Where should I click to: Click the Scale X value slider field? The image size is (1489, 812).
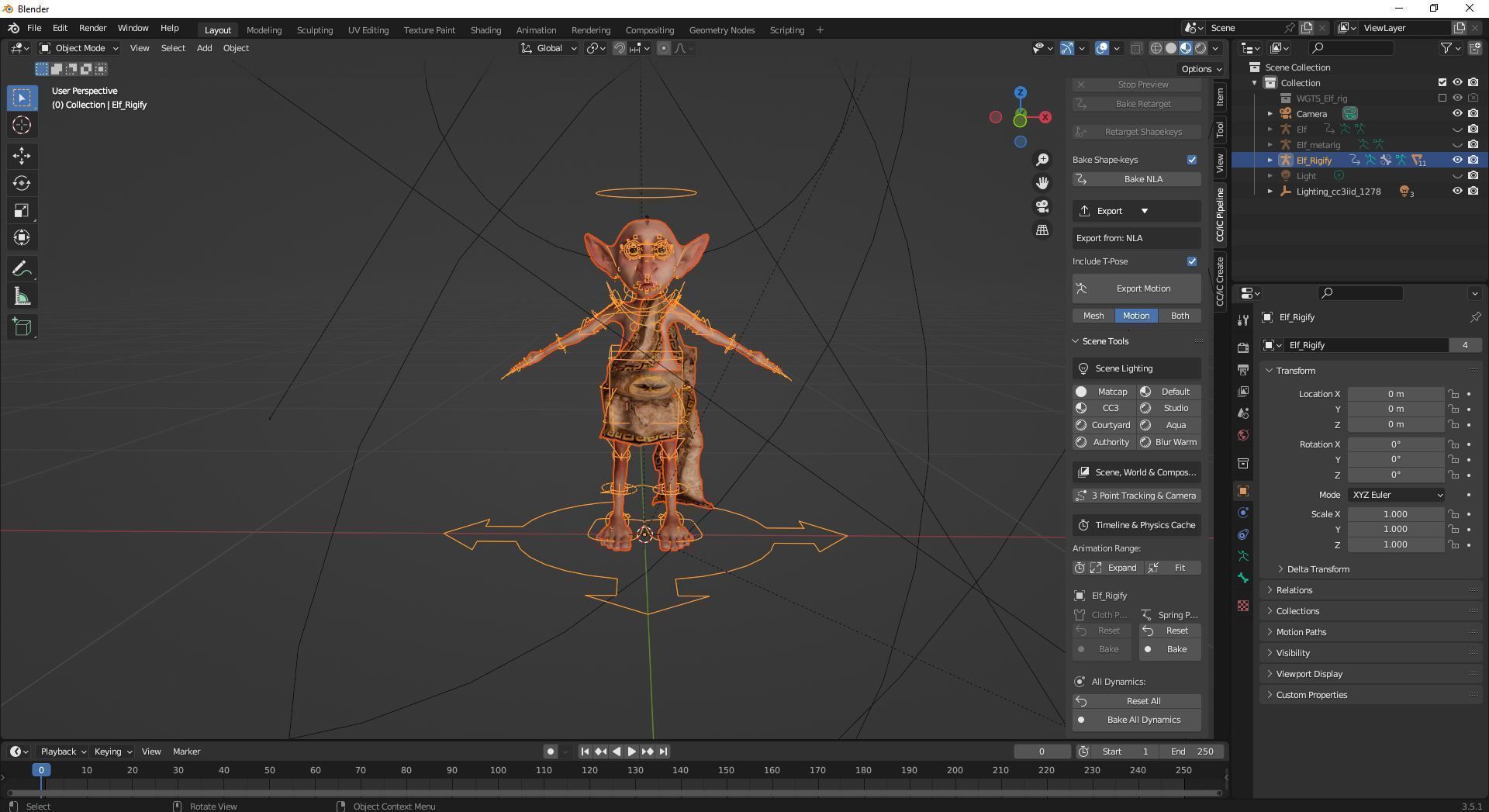pos(1396,514)
